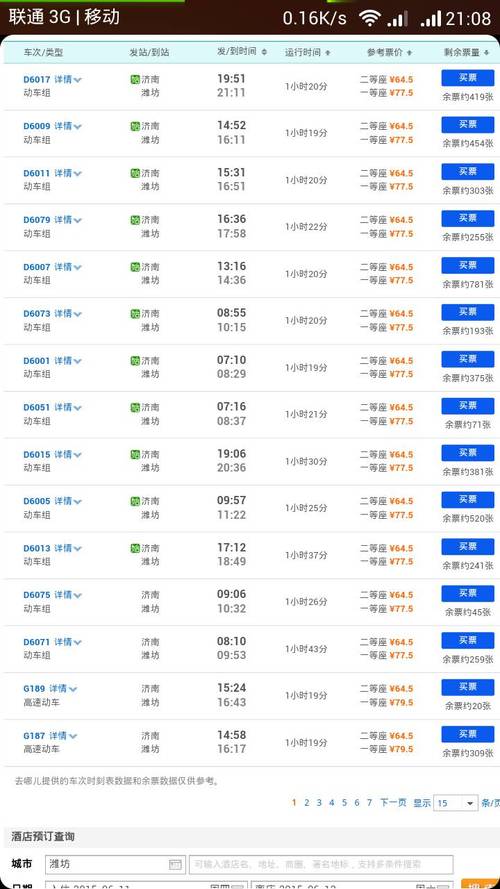Click 下一页 next page link
The height and width of the screenshot is (889, 500).
pyautogui.click(x=393, y=802)
